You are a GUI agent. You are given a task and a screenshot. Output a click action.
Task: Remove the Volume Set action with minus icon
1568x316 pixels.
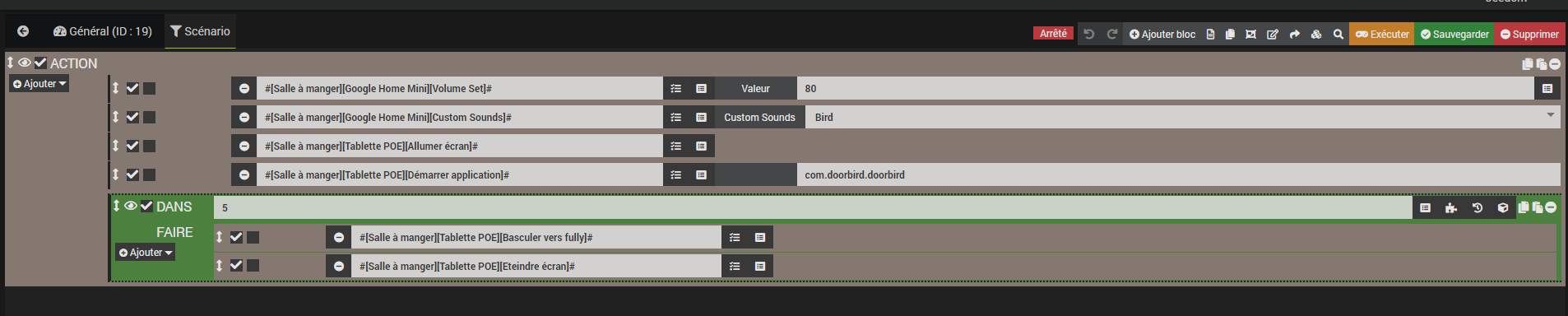coord(244,89)
